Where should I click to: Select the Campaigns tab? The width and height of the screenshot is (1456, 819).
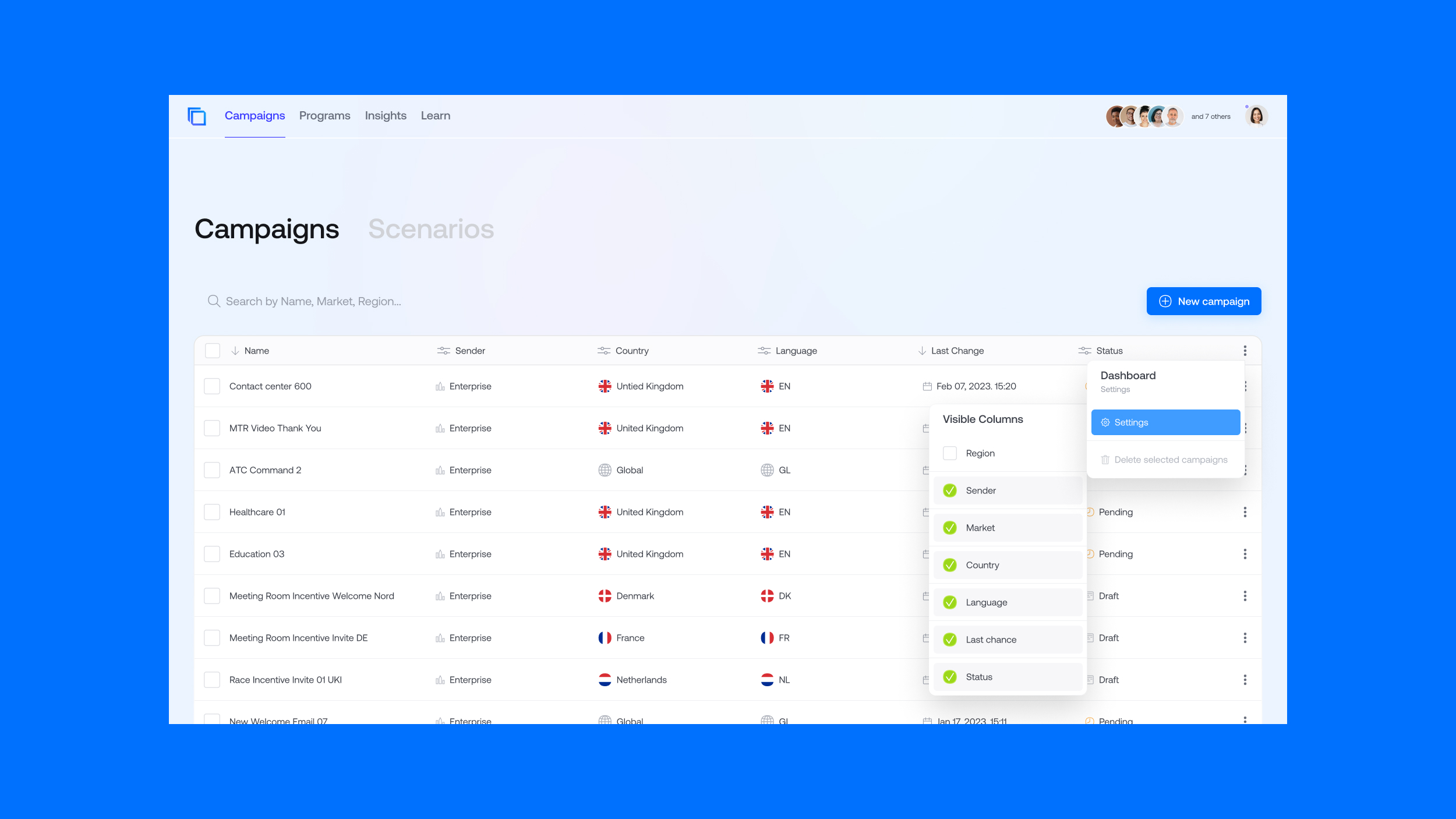(254, 115)
